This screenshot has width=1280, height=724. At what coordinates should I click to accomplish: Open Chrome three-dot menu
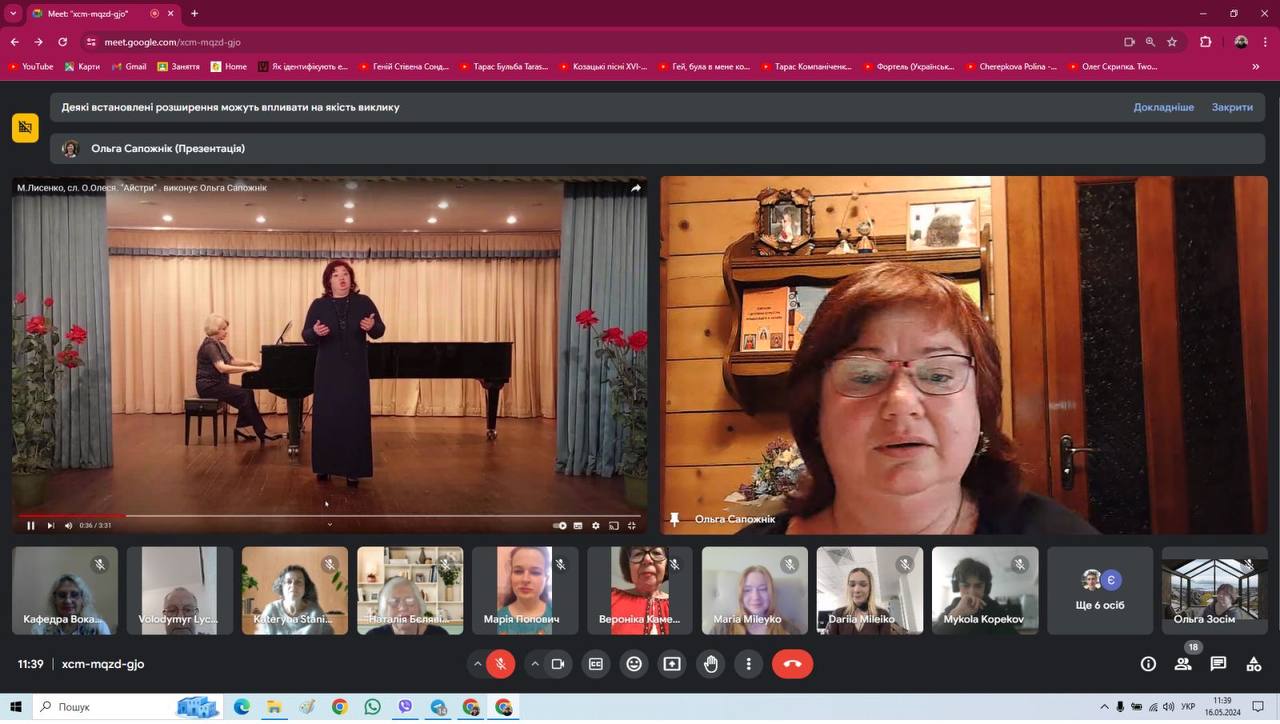[1265, 42]
